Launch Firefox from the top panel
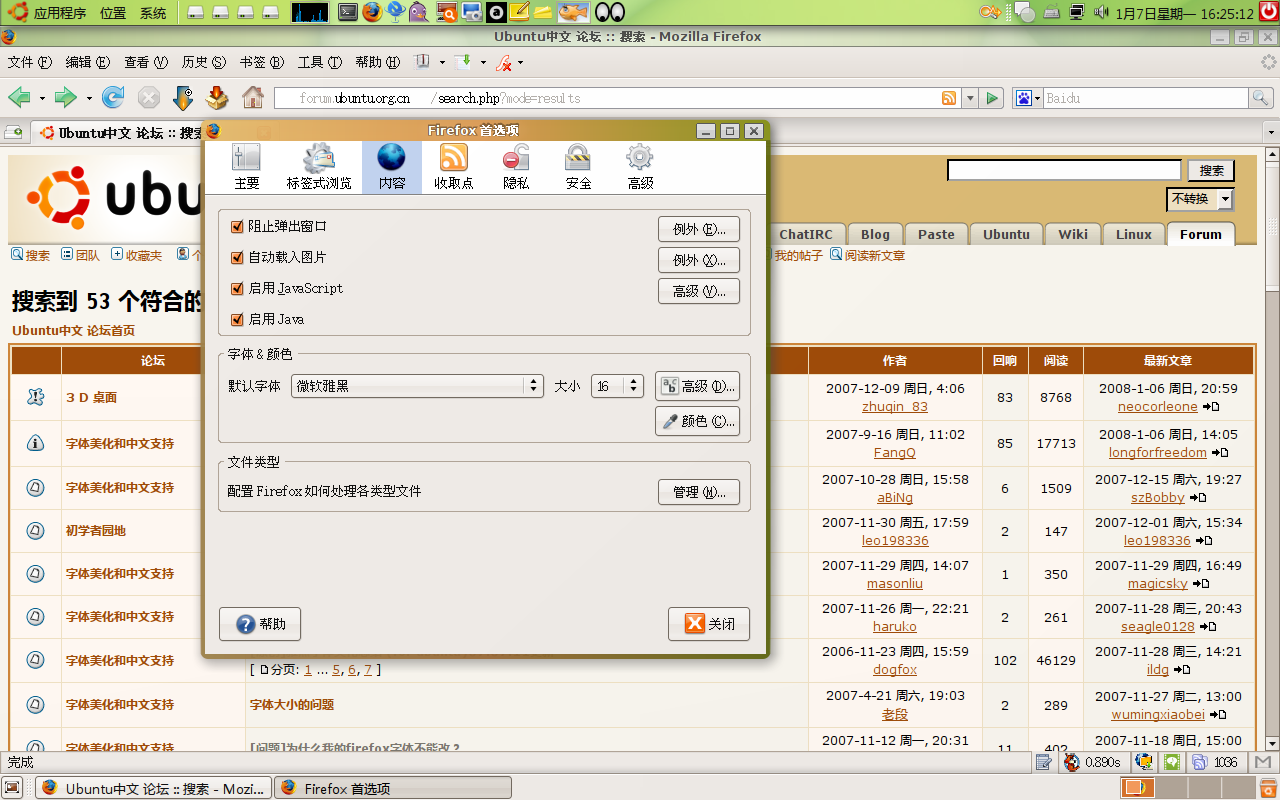The width and height of the screenshot is (1280, 800). (372, 12)
